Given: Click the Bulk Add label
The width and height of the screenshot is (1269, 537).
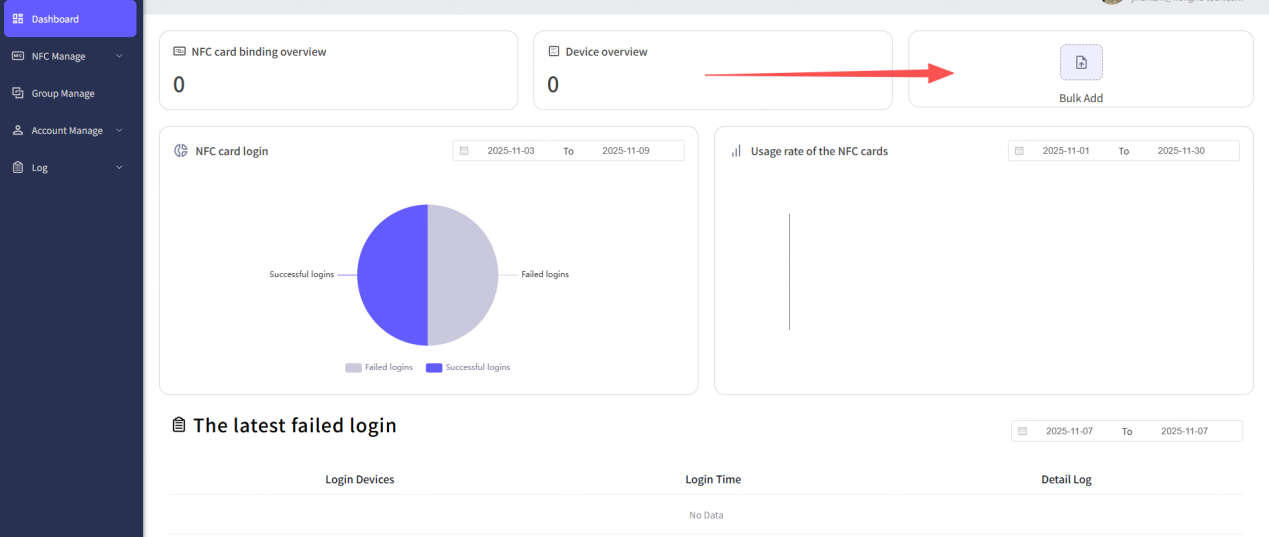Looking at the screenshot, I should click(x=1081, y=98).
